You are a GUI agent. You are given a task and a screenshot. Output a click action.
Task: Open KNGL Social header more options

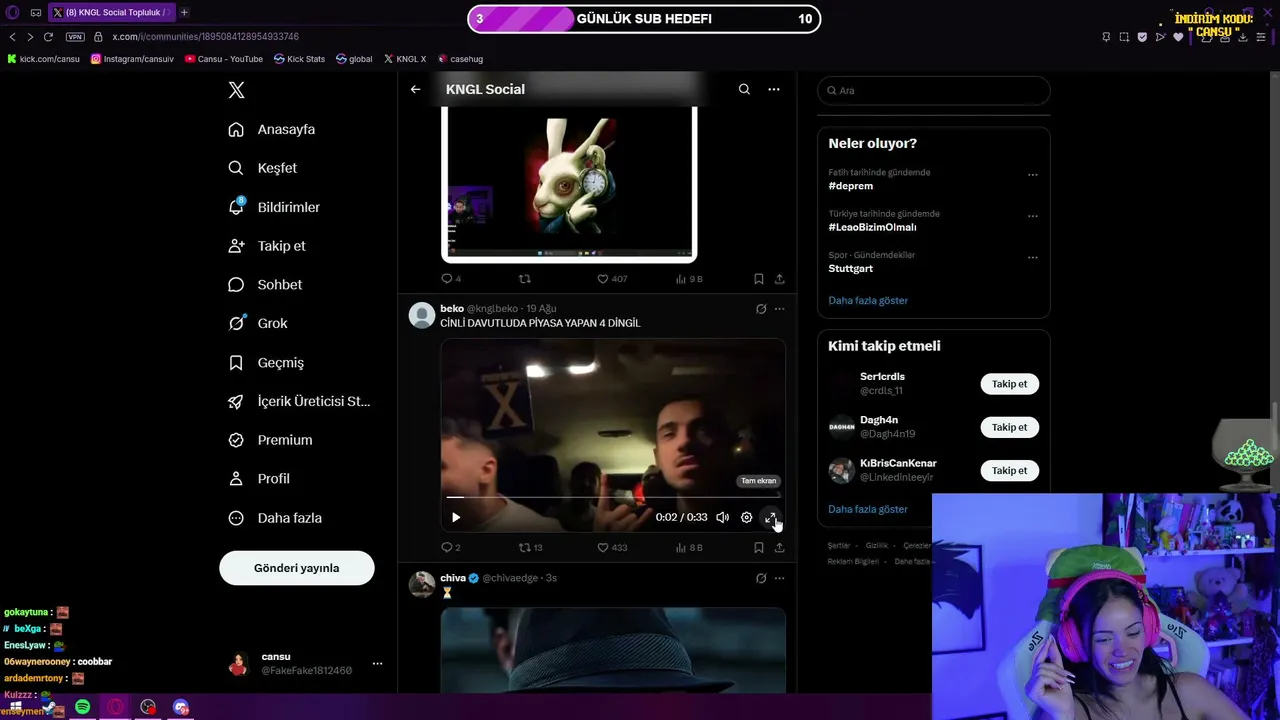[774, 89]
